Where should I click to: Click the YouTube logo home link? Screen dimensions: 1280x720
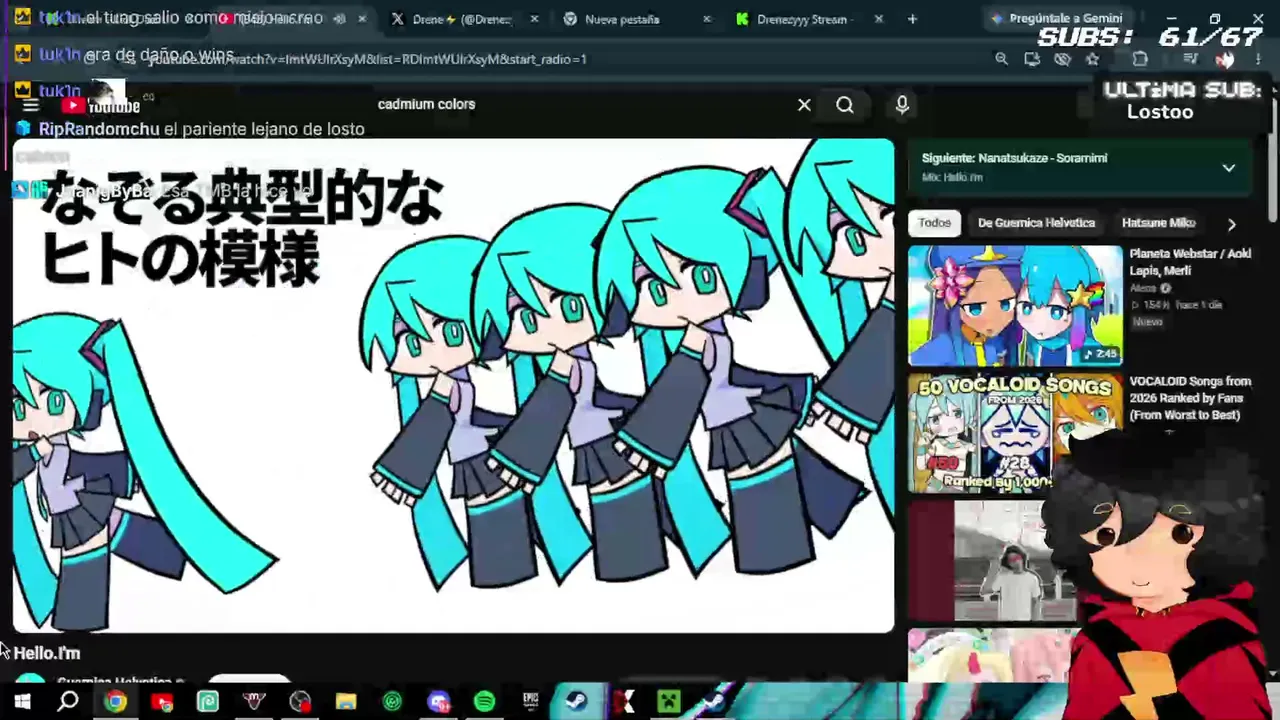[100, 105]
